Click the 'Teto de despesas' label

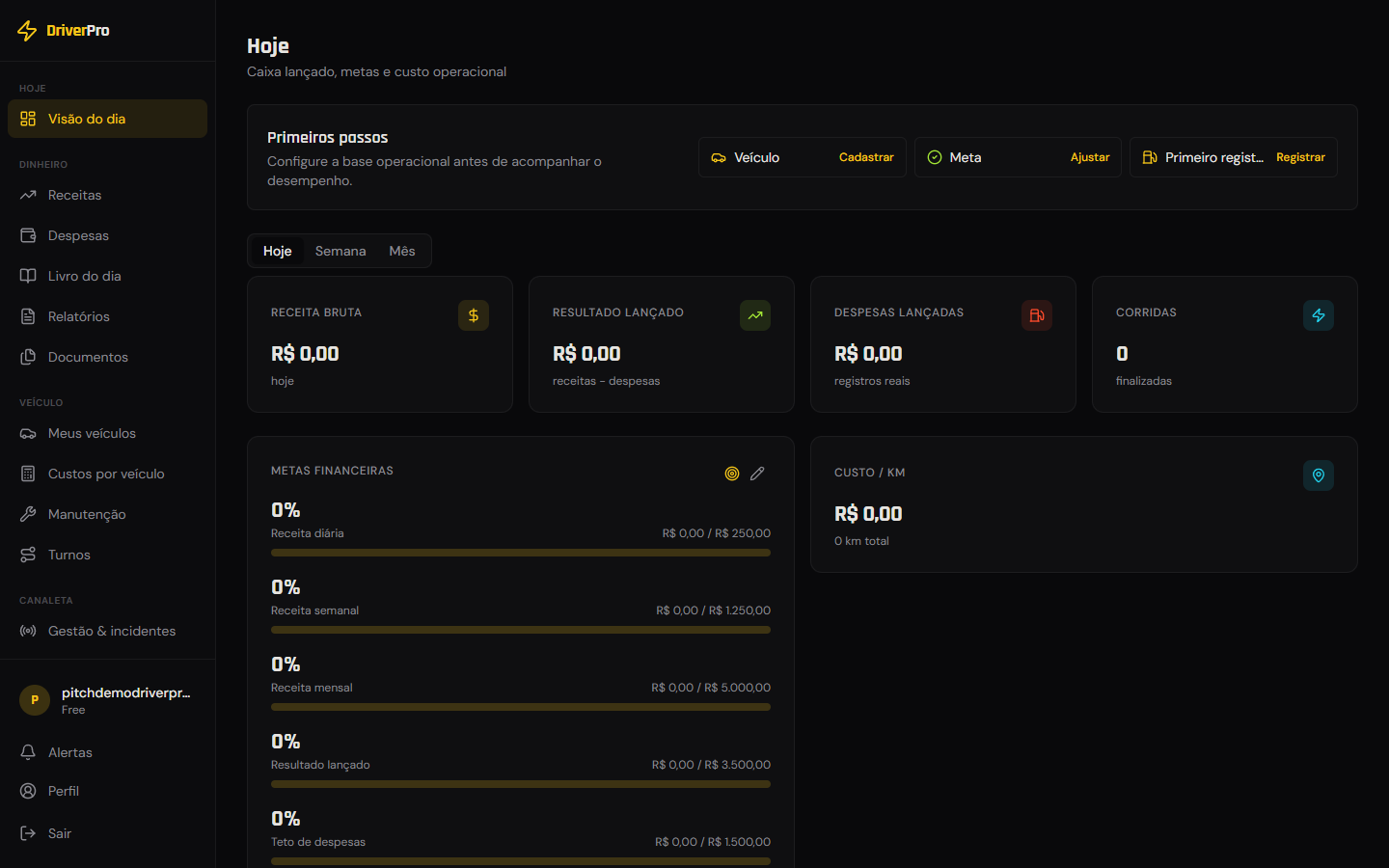click(318, 842)
